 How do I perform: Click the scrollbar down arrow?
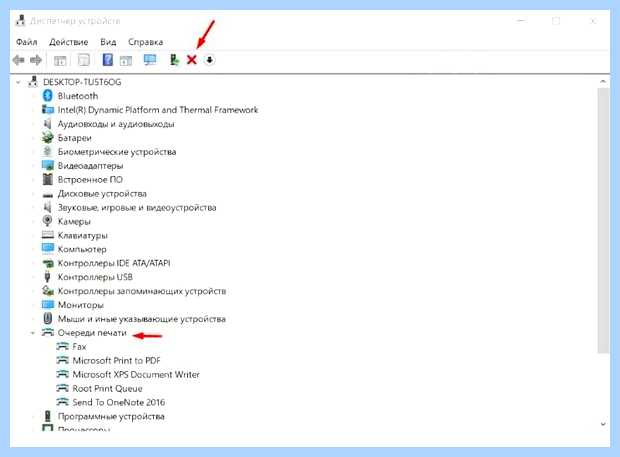(603, 424)
